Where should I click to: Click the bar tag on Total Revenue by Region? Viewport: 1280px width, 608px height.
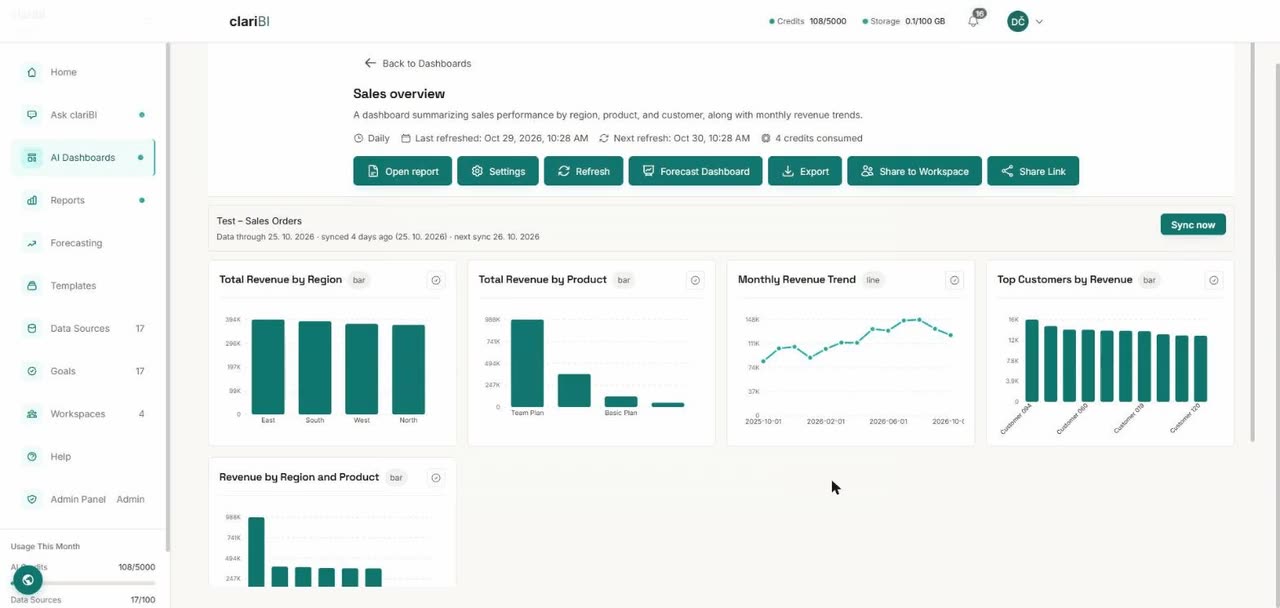point(359,280)
